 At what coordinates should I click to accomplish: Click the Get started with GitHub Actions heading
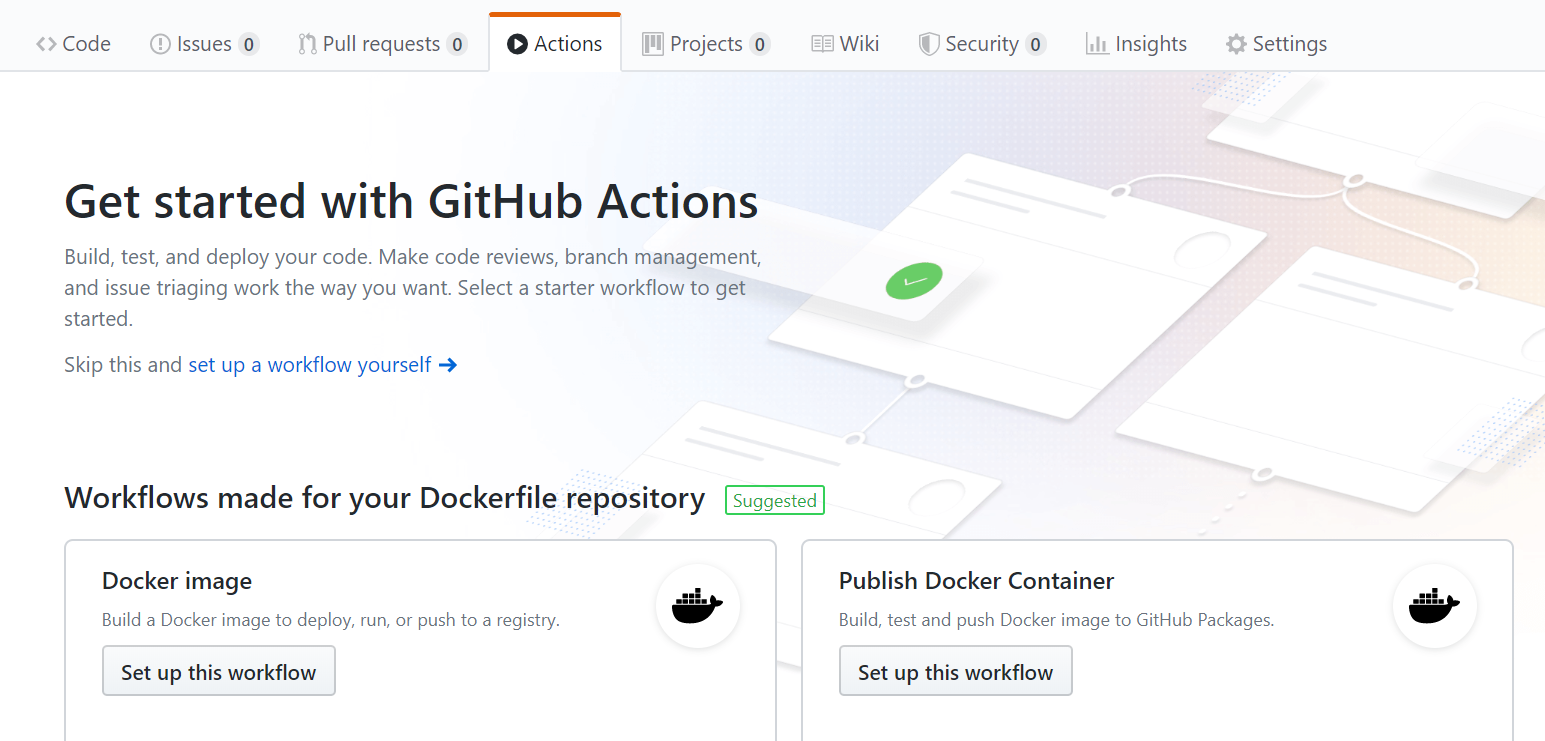412,201
